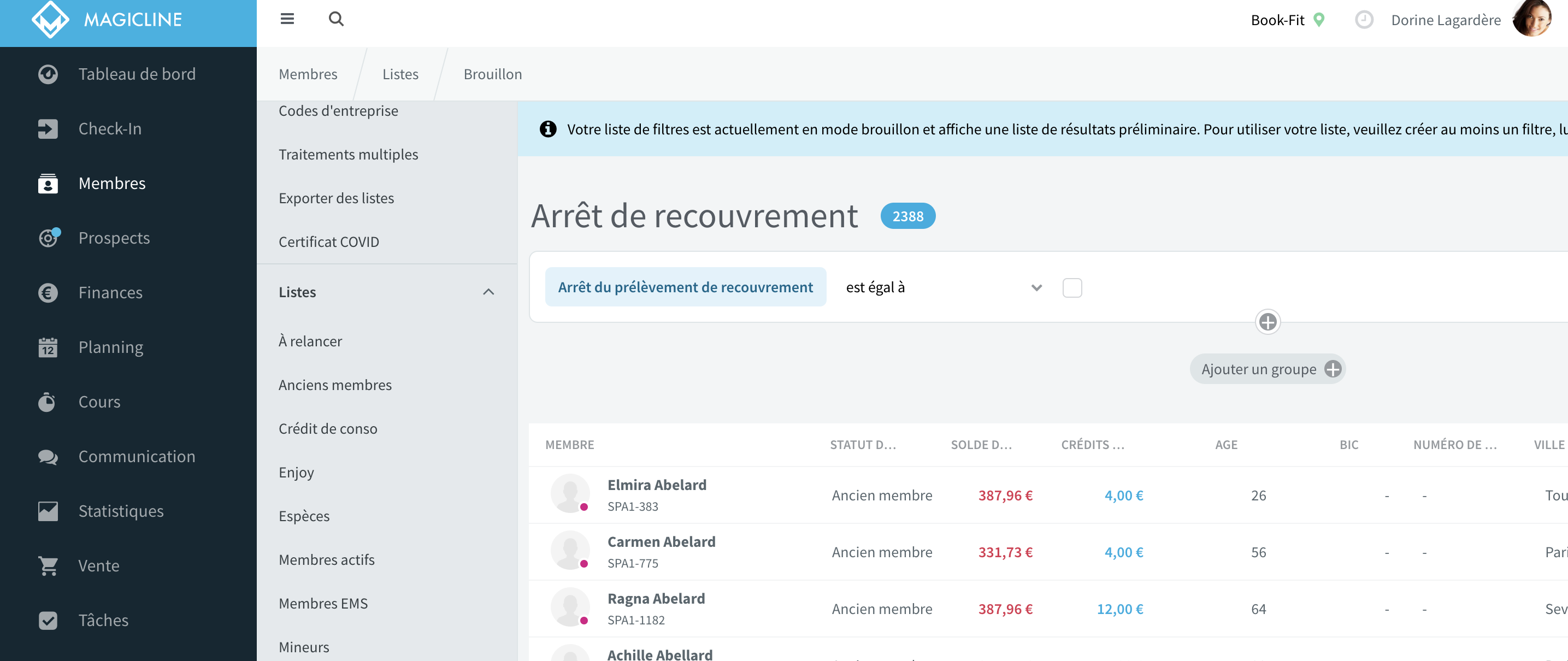Open the Communication menu item
The image size is (1568, 661).
point(128,457)
